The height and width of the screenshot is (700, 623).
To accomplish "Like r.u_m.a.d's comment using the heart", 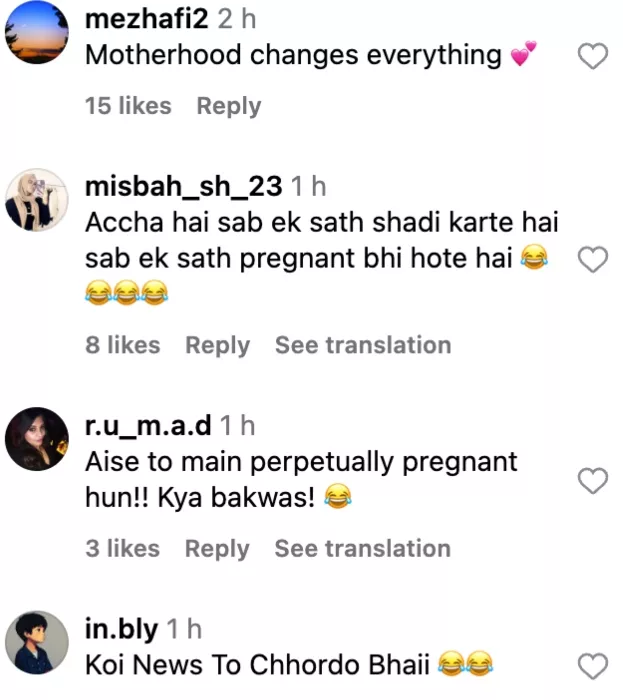I will [x=593, y=481].
